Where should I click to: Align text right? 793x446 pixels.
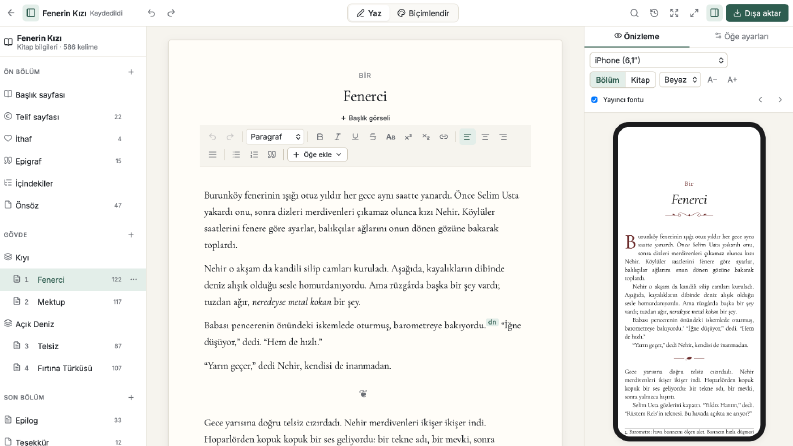(503, 137)
